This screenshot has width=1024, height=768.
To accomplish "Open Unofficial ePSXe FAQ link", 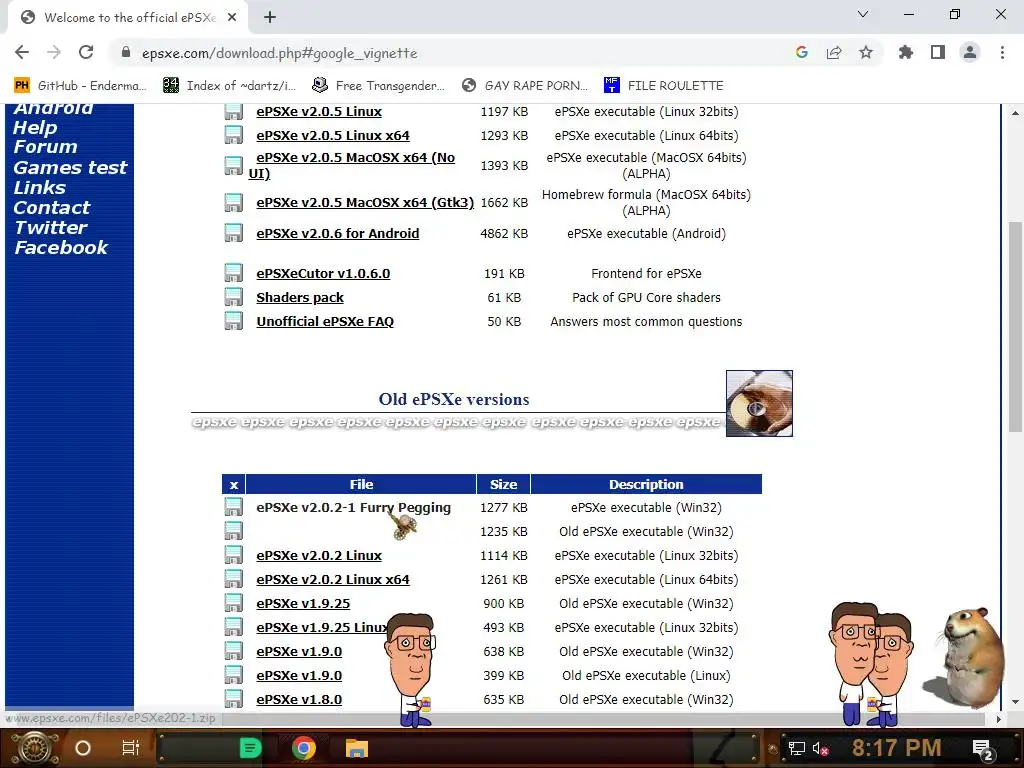I will [x=325, y=322].
